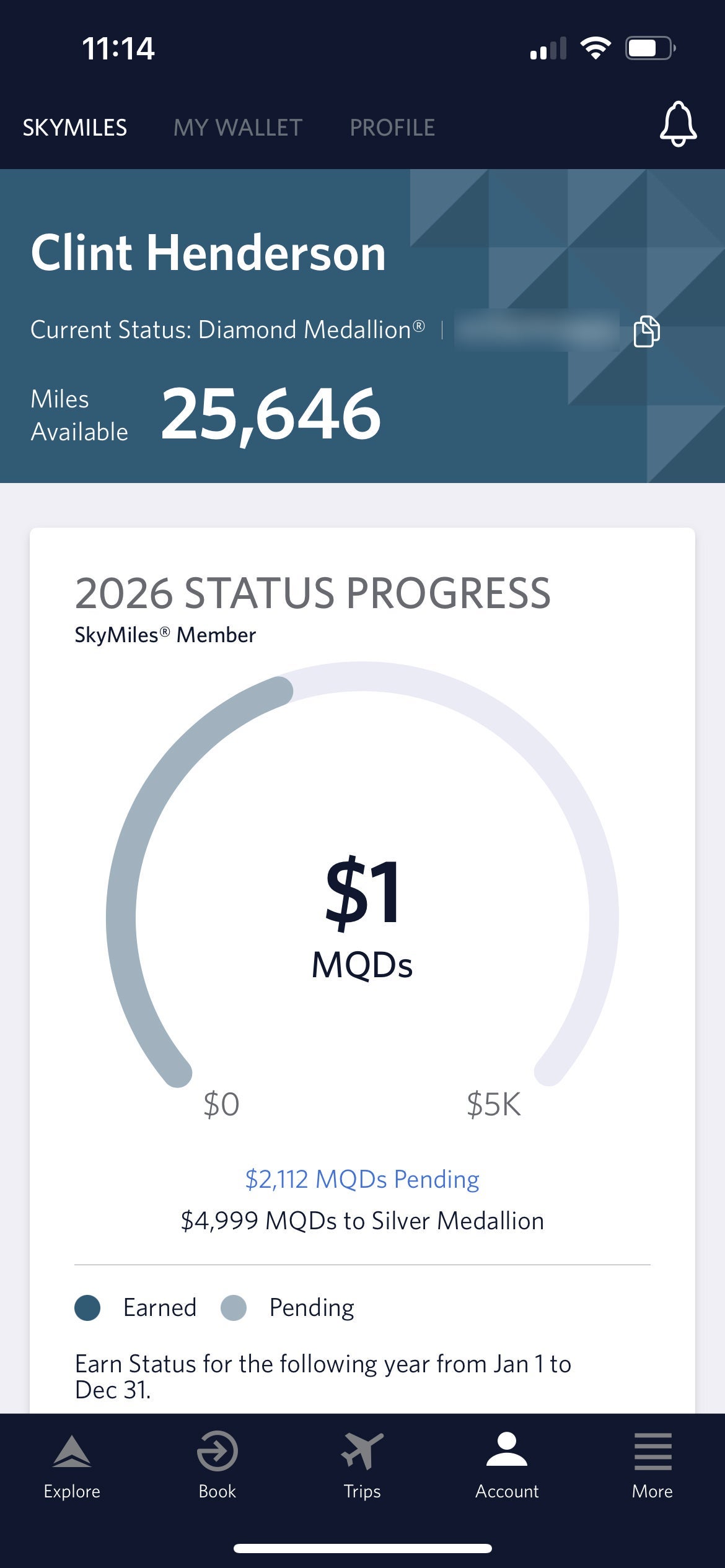Open the notifications bell icon
725x1568 pixels.
tap(678, 124)
